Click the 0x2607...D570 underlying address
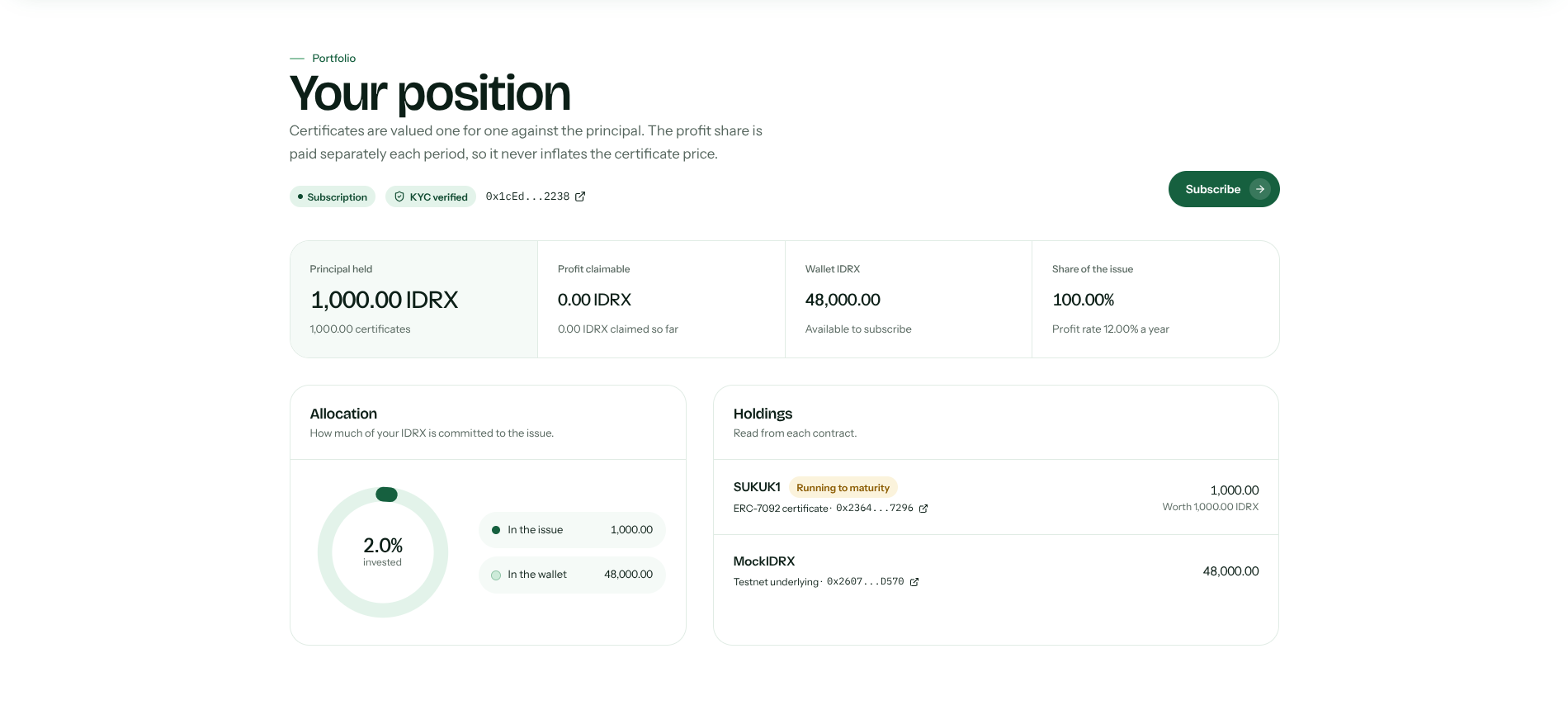 866,582
